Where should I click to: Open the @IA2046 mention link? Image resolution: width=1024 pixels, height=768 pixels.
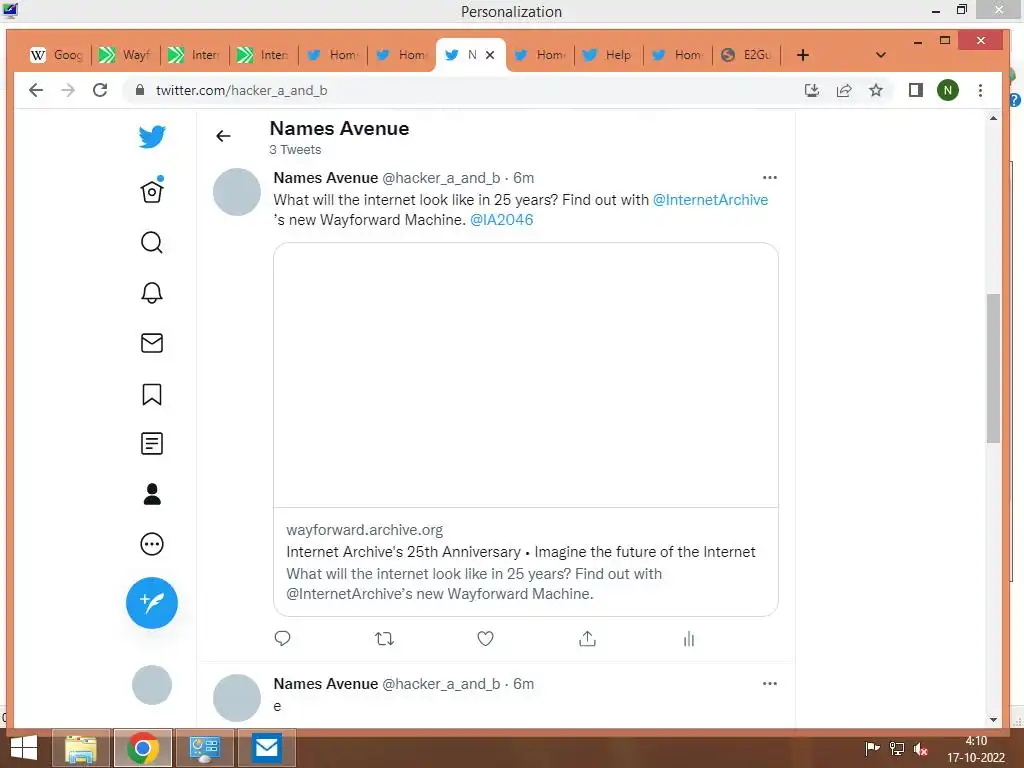click(x=502, y=220)
